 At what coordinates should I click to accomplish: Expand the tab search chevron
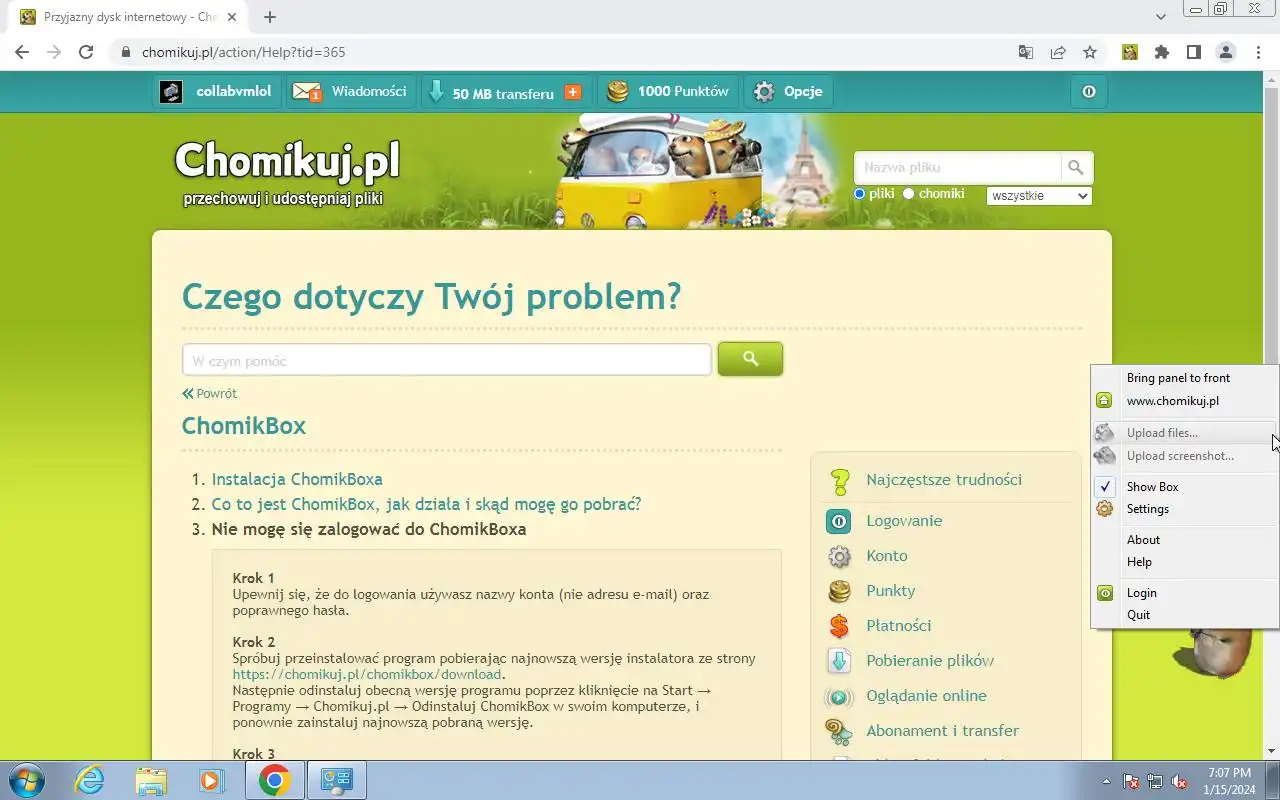[x=1161, y=17]
